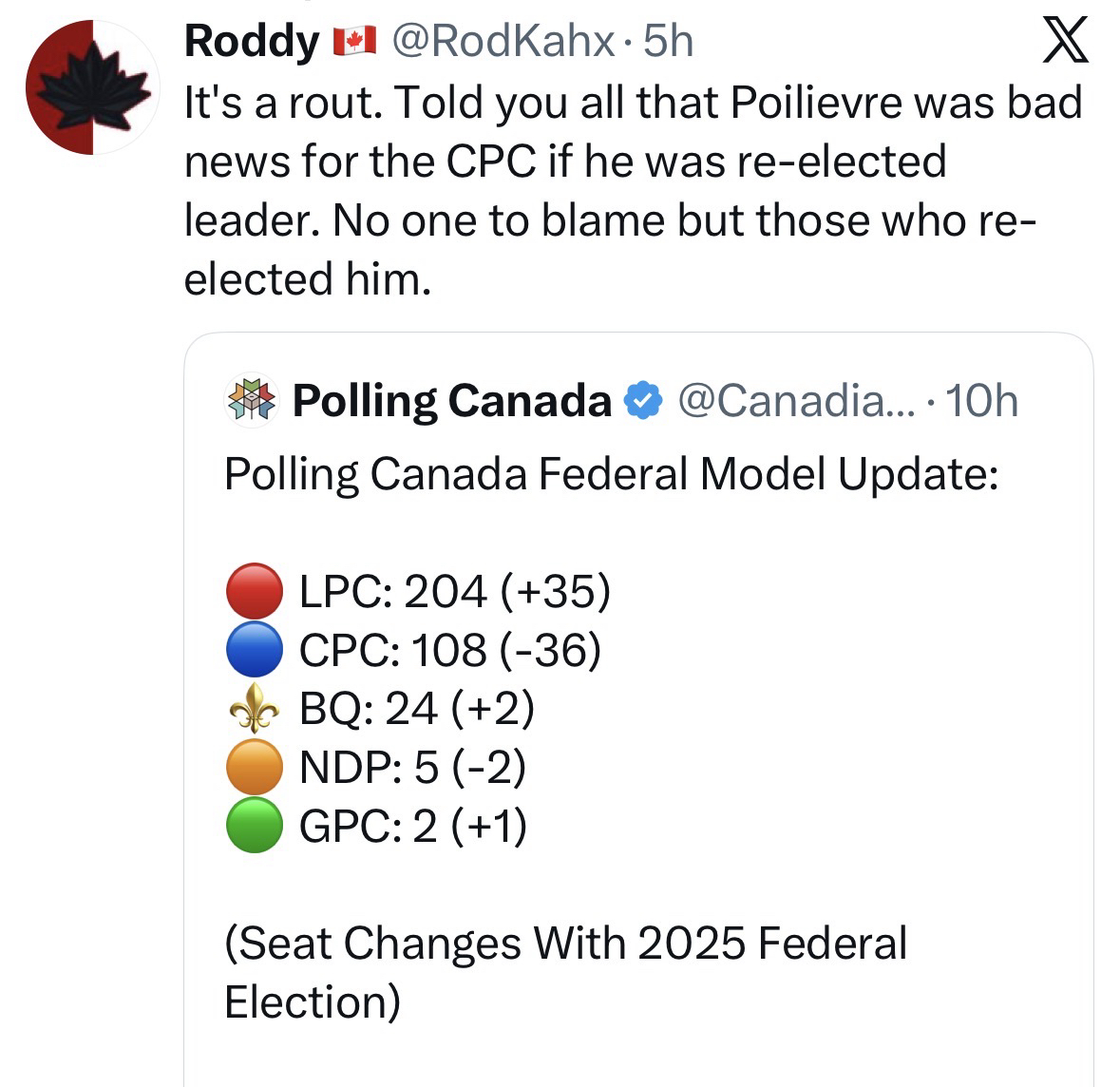The height and width of the screenshot is (1087, 1120).
Task: Open the Polling Canada account name
Action: 452,401
